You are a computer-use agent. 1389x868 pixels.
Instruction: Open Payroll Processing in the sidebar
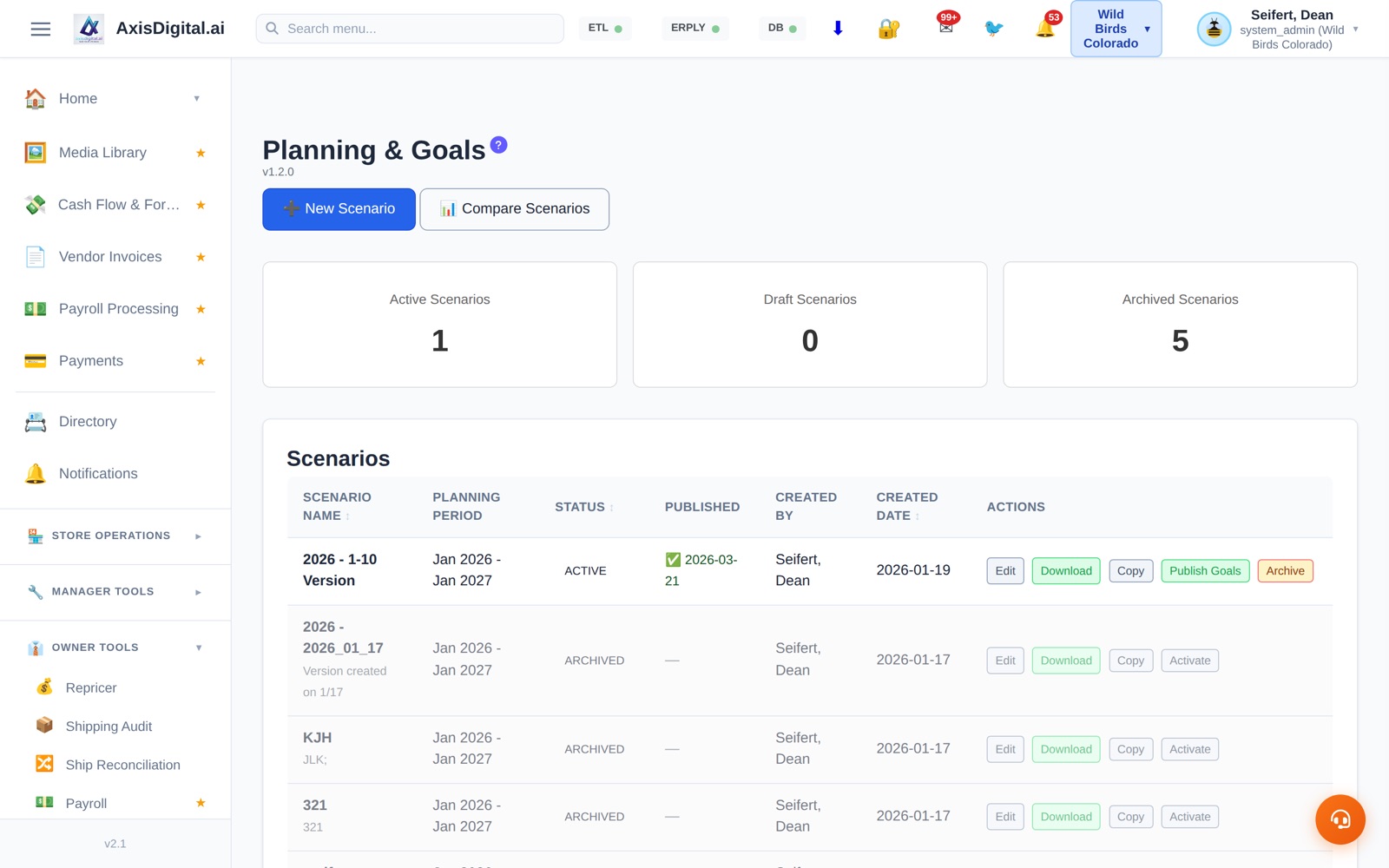pos(115,309)
